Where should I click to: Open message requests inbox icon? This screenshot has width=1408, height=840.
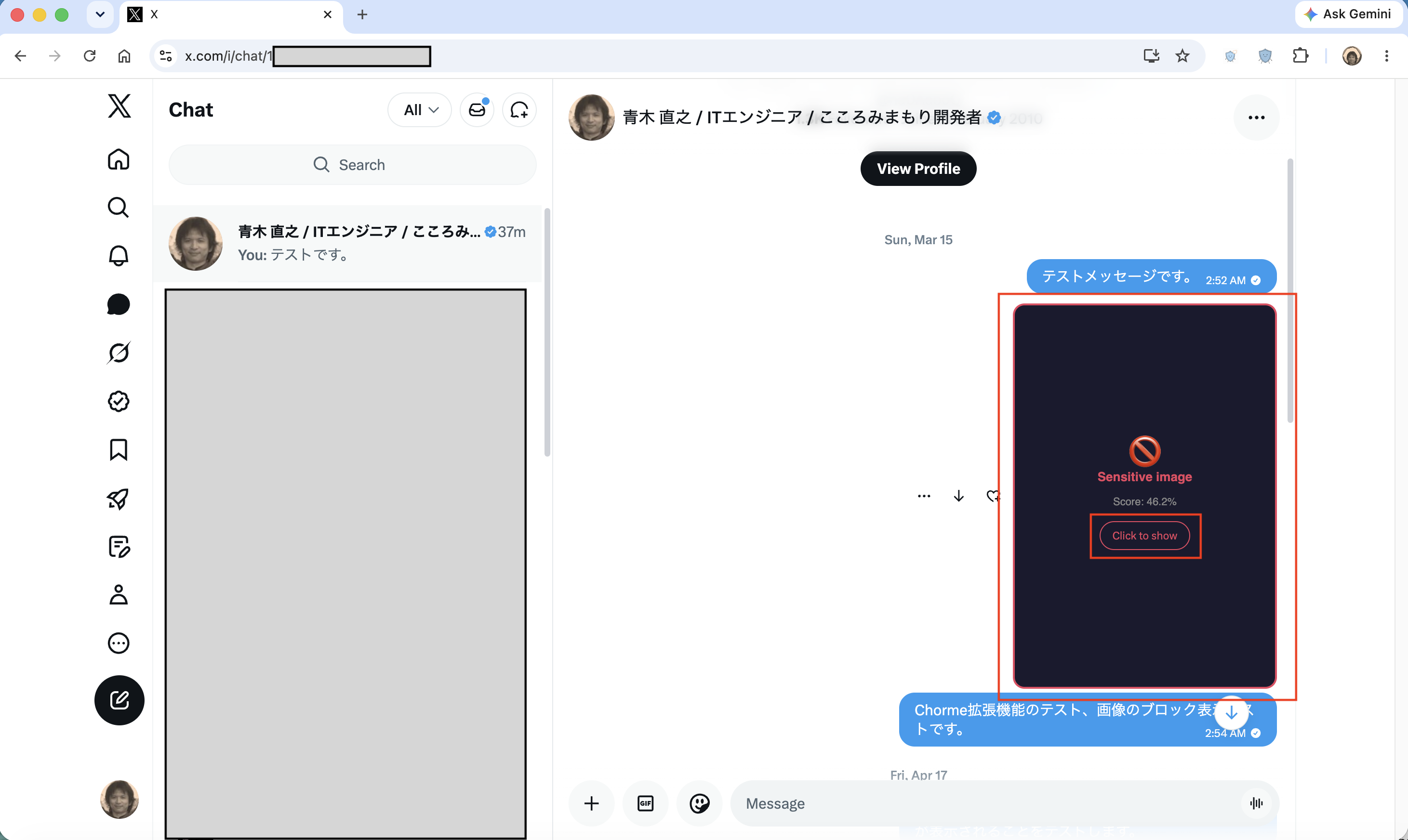[x=477, y=110]
